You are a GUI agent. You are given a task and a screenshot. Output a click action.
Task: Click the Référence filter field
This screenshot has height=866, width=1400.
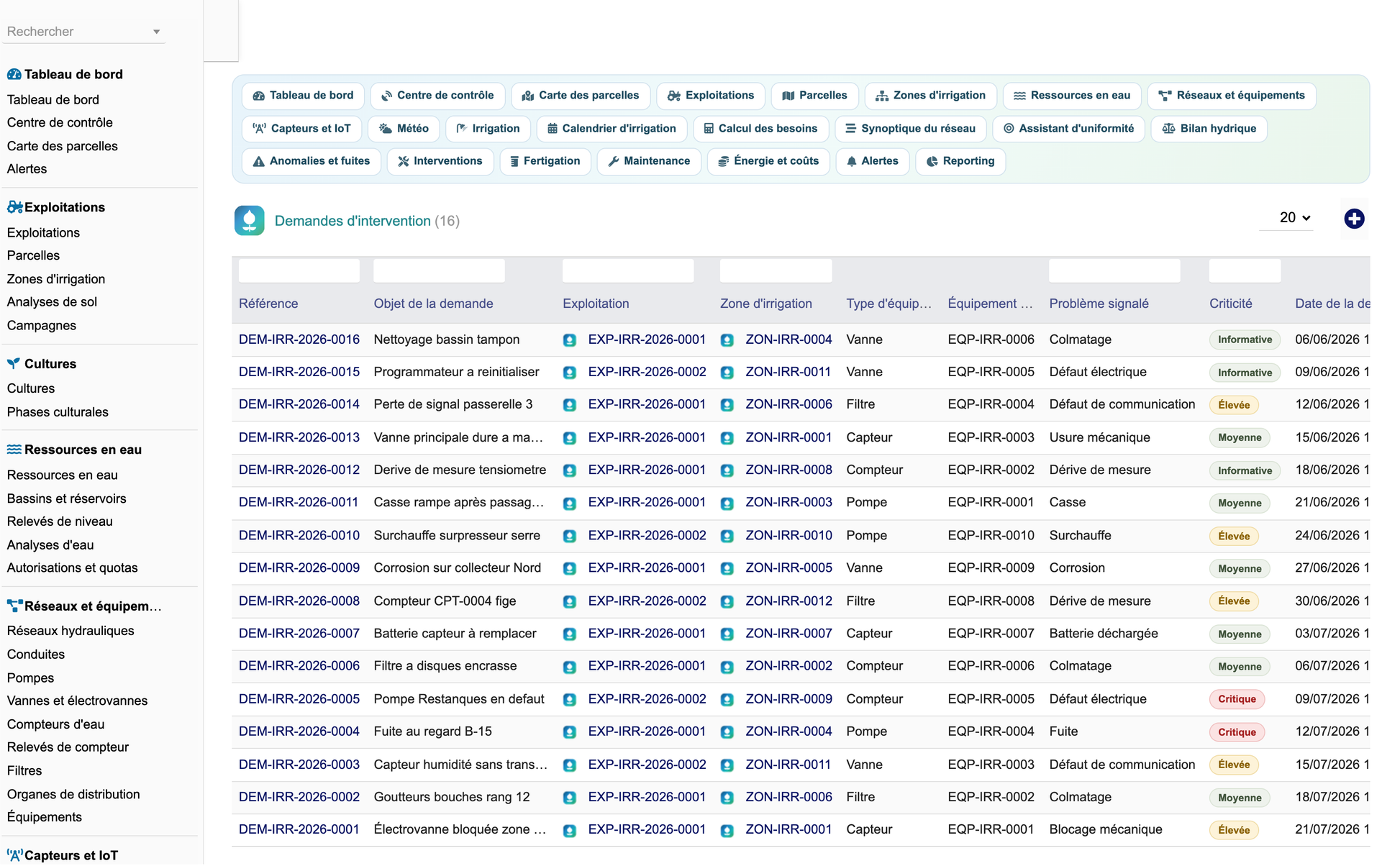coord(299,271)
